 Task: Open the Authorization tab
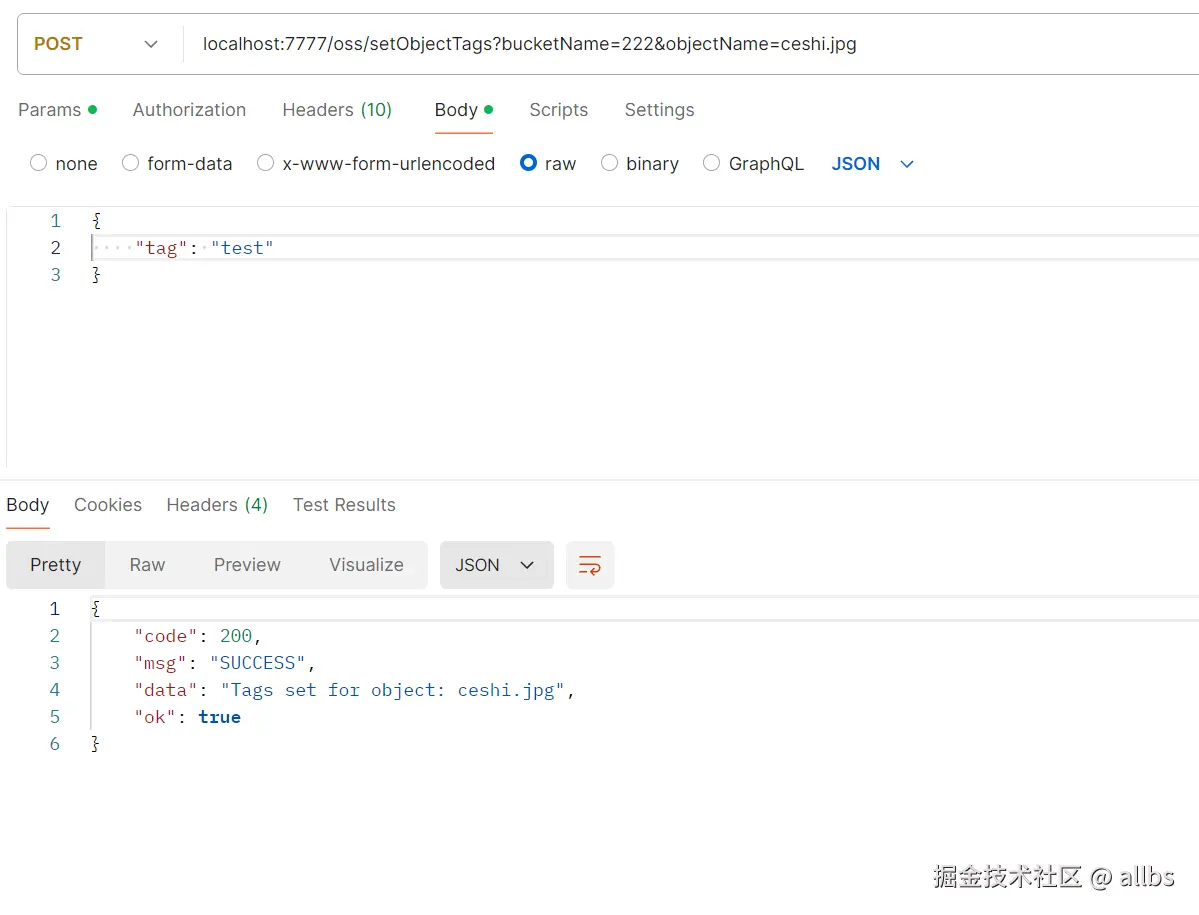189,110
